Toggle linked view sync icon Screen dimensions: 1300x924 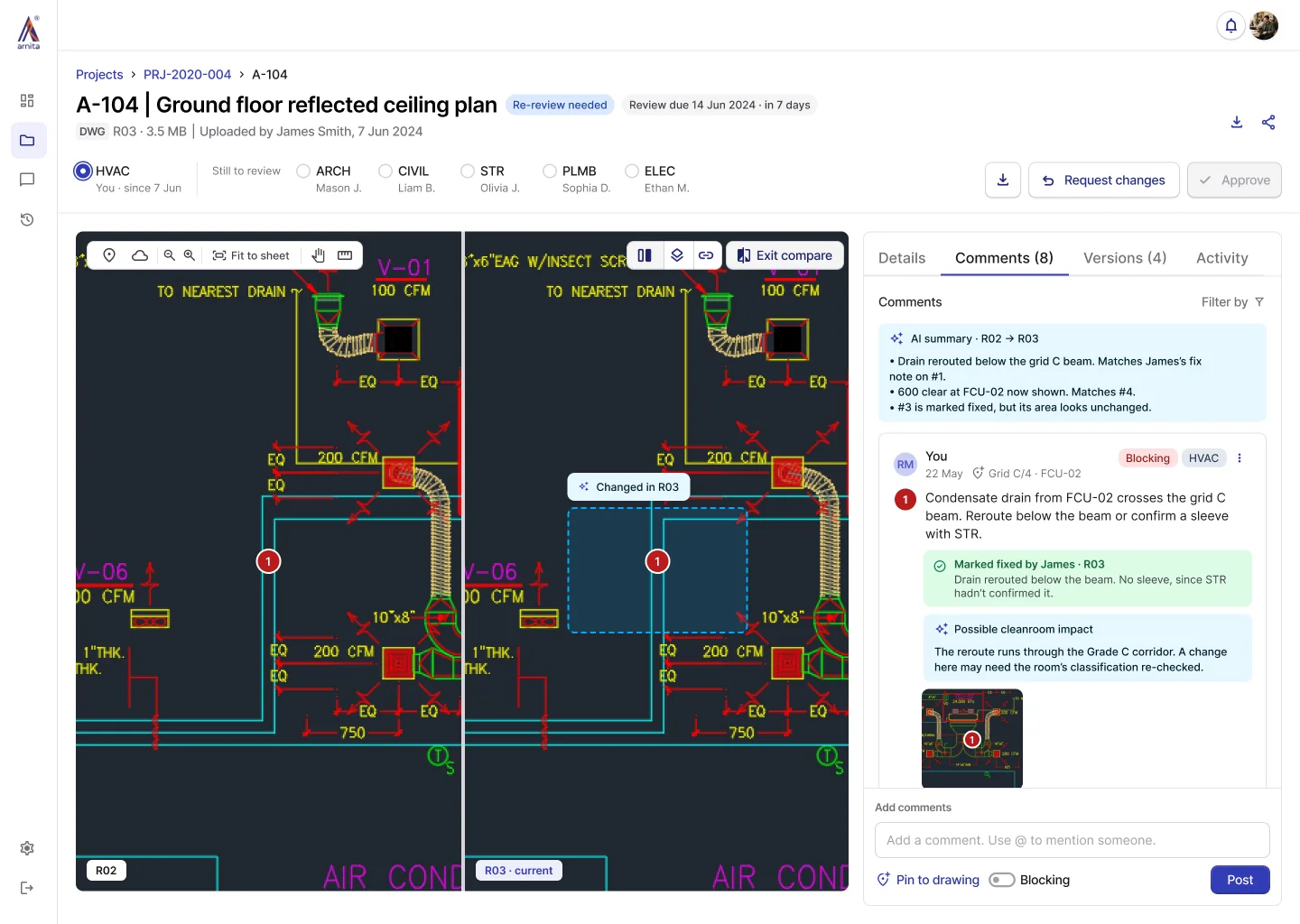pos(706,255)
